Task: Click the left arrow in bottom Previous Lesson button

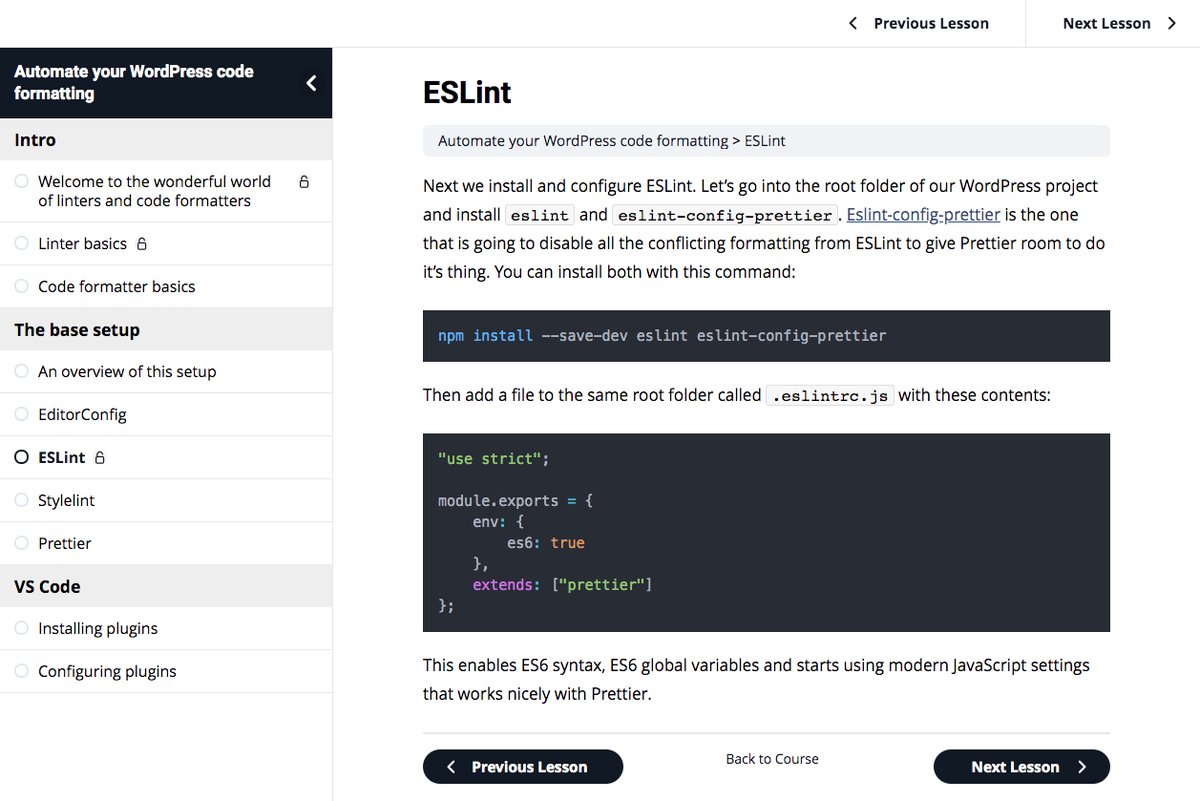Action: pyautogui.click(x=451, y=767)
